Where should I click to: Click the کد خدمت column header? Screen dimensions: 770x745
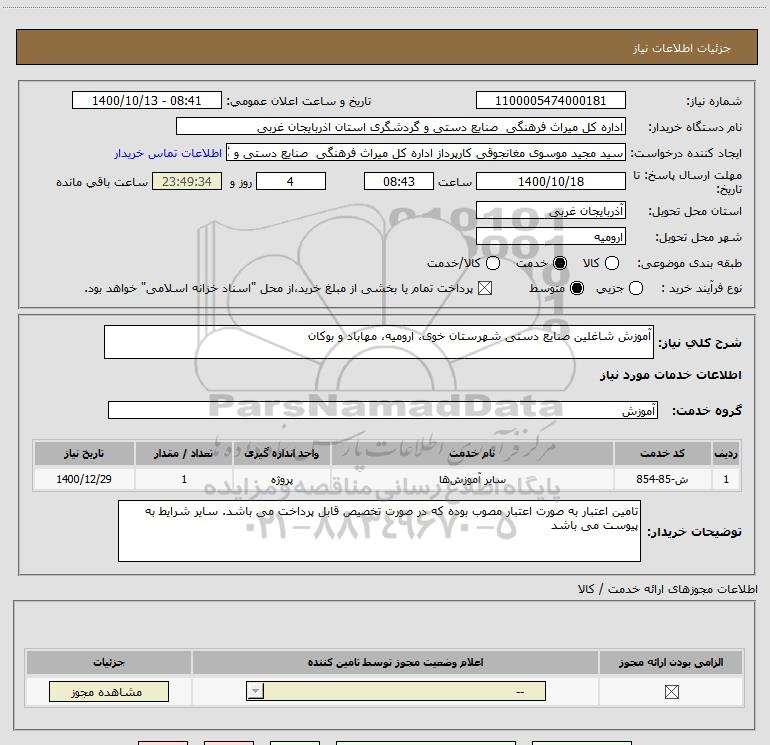pyautogui.click(x=662, y=453)
